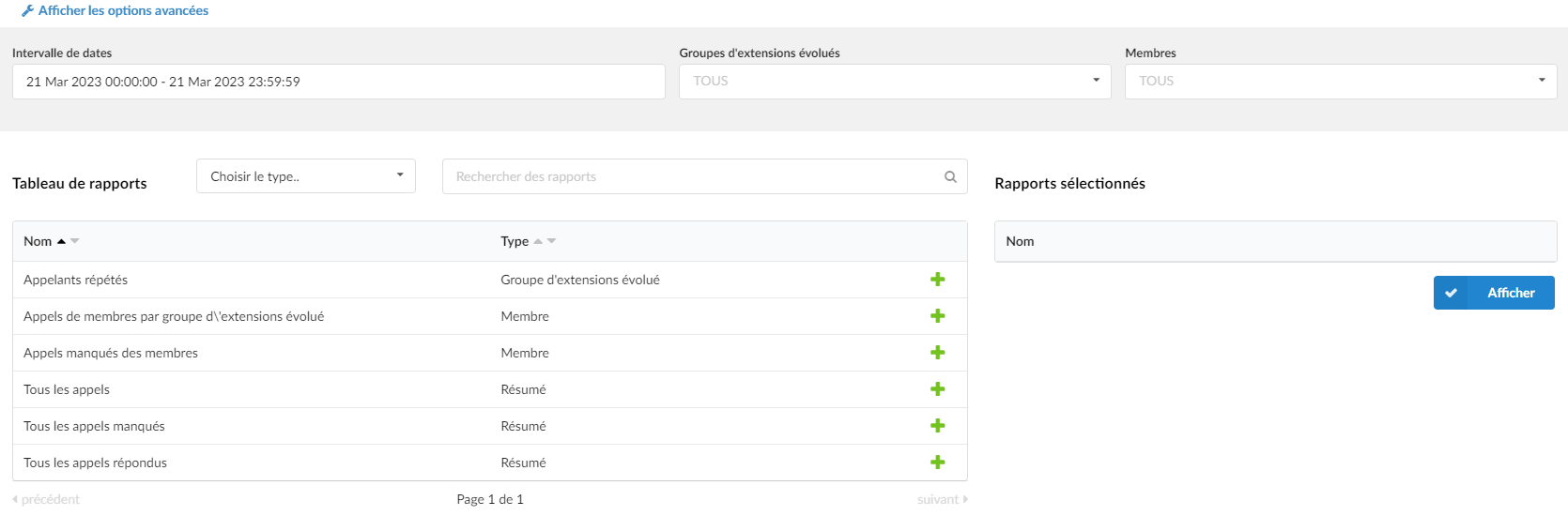Focus the Rechercher des rapports search box
The height and width of the screenshot is (516, 1568).
coord(705,176)
